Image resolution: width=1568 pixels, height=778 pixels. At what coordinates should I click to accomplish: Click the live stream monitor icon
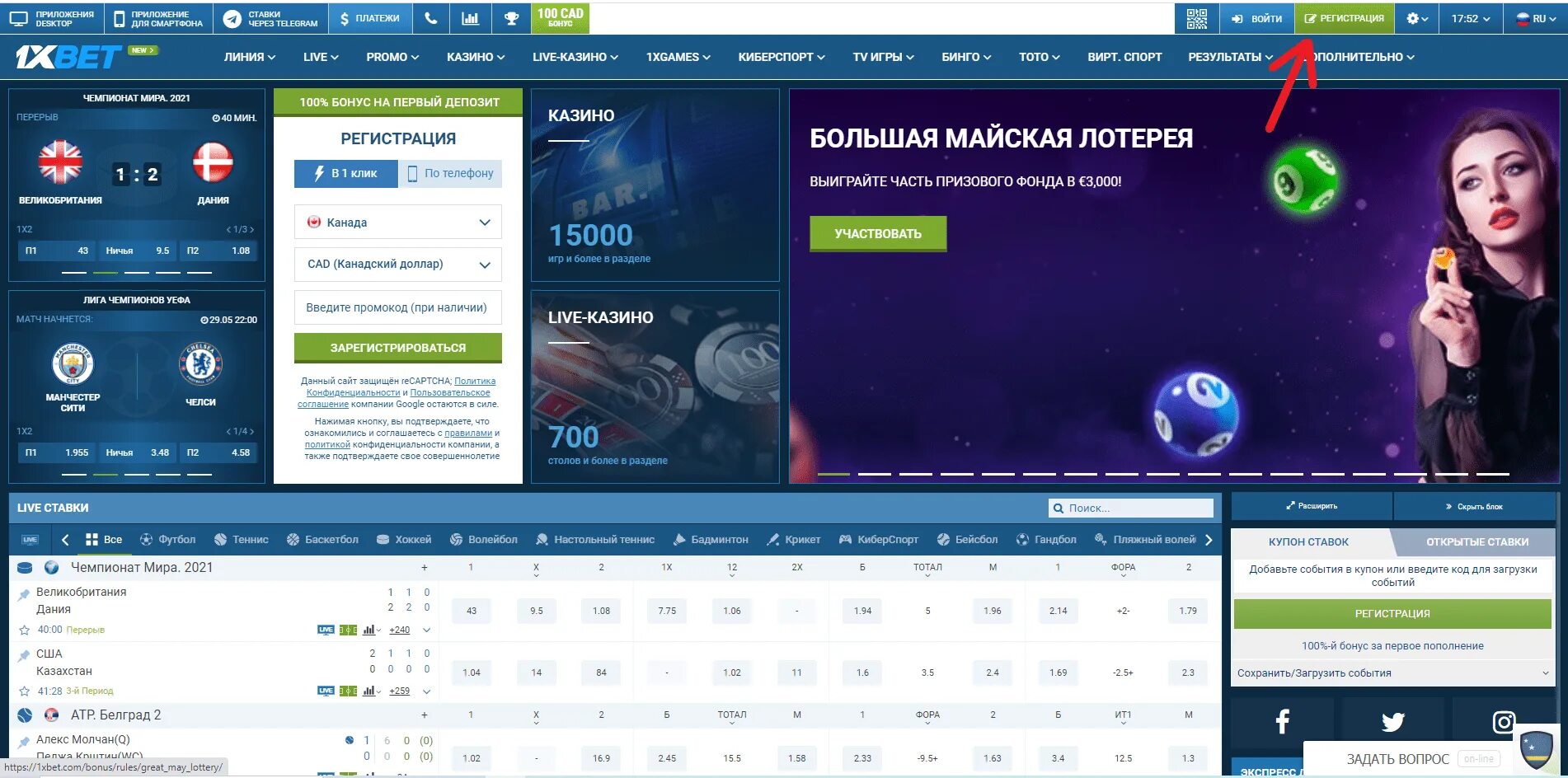click(31, 540)
